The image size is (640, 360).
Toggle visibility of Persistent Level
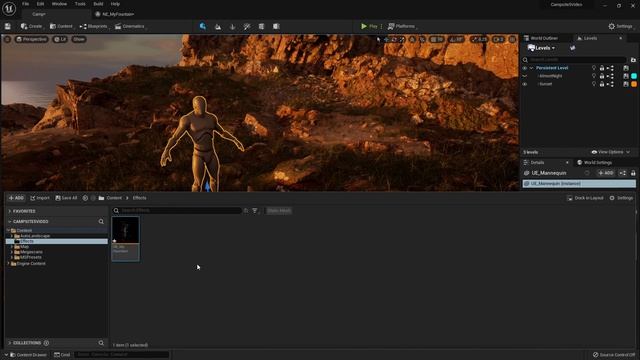click(x=525, y=68)
